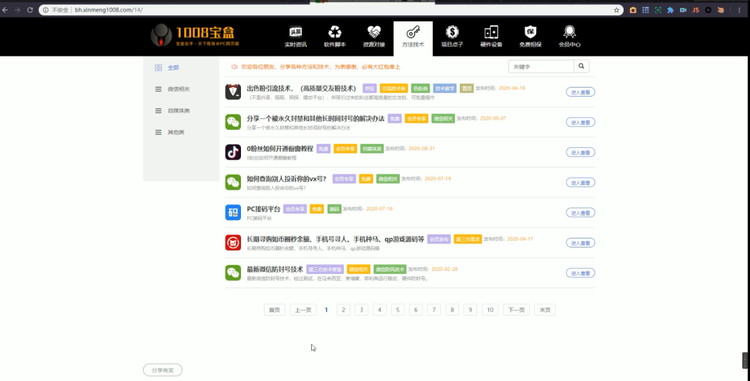The width and height of the screenshot is (750, 381).
Task: Click the 1008宝盒 site logo
Action: point(195,35)
